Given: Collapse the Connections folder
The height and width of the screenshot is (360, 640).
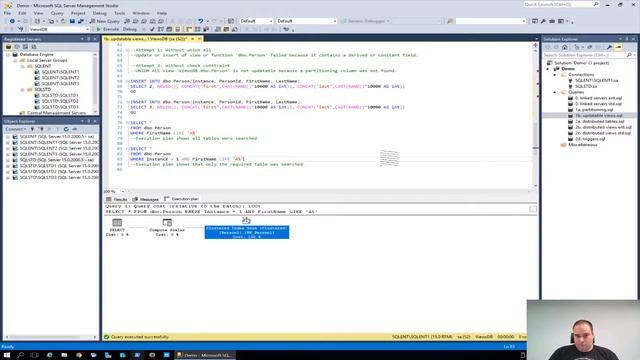Looking at the screenshot, I should [x=555, y=75].
